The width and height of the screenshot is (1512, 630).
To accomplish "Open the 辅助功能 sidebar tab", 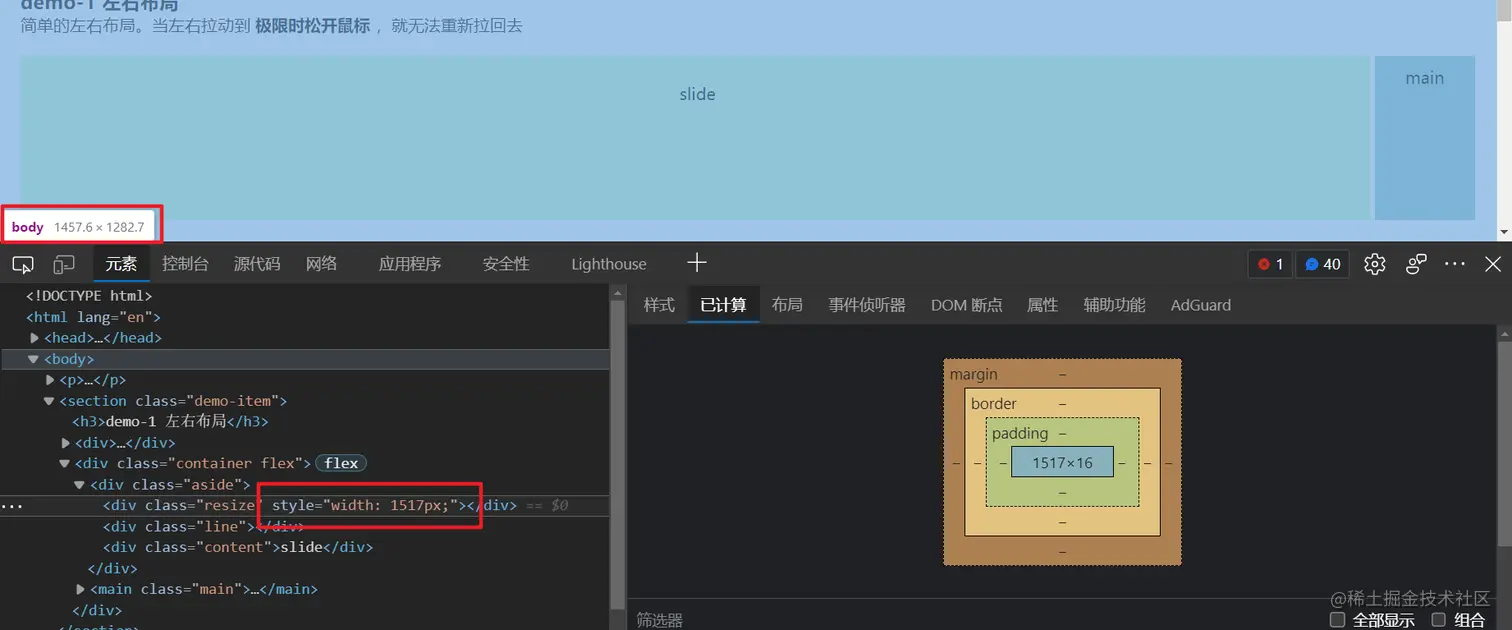I will pos(1114,305).
